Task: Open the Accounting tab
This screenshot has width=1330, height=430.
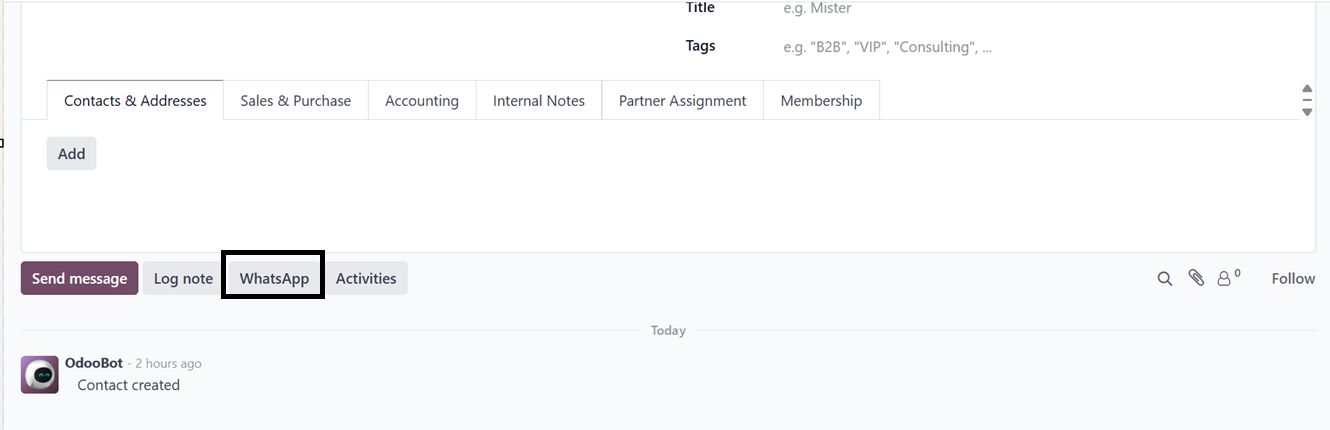Action: (421, 101)
